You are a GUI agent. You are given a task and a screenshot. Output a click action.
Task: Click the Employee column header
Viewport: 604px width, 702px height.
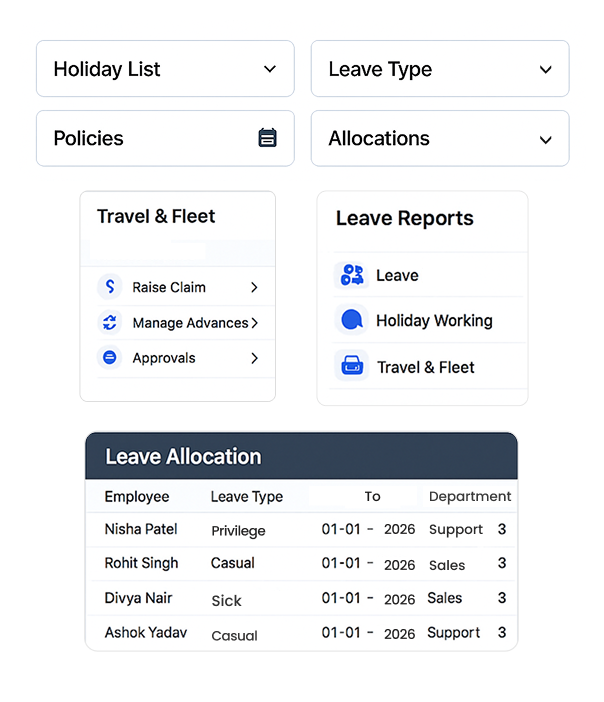[x=137, y=497]
